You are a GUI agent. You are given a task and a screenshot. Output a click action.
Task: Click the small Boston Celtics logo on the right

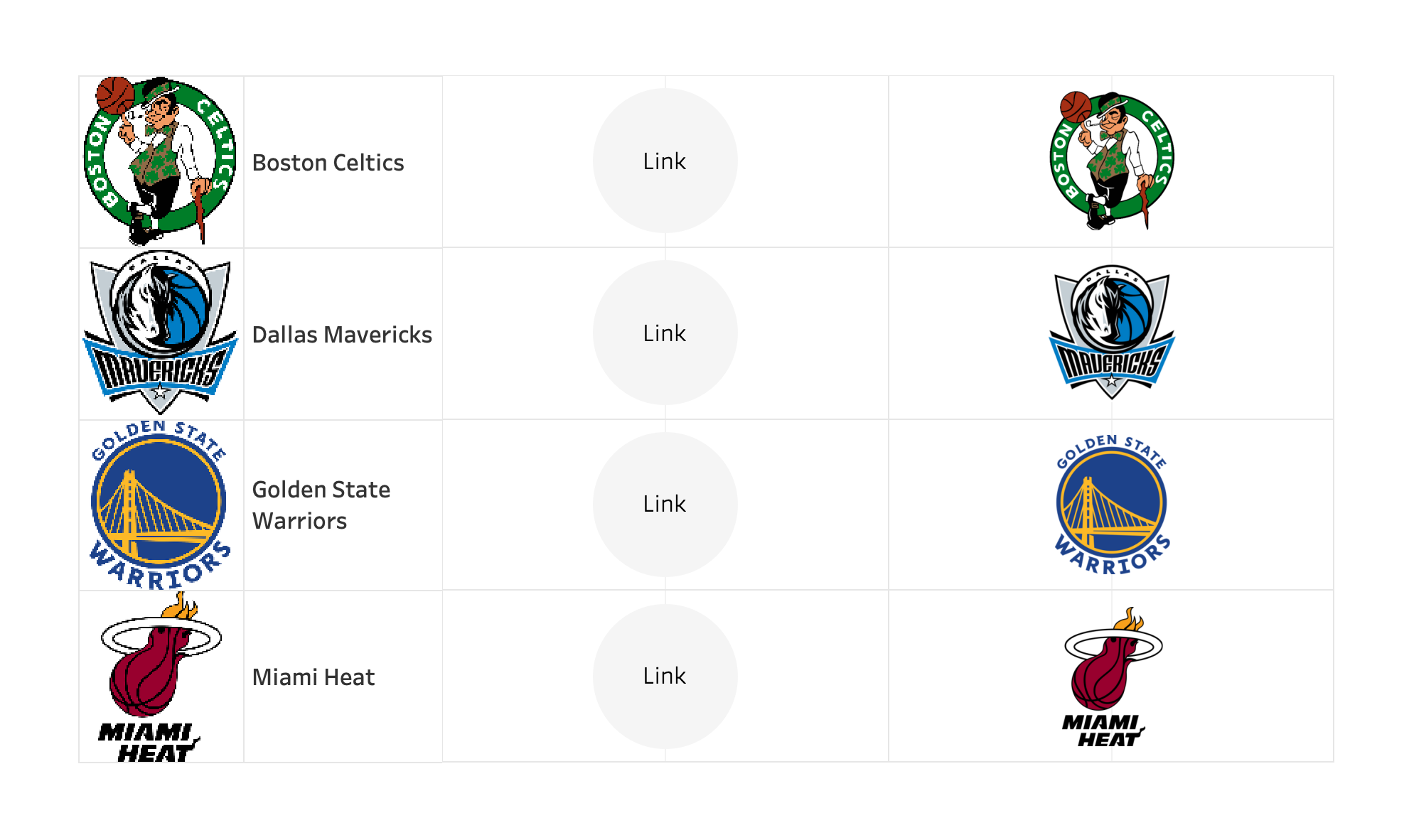[1111, 161]
